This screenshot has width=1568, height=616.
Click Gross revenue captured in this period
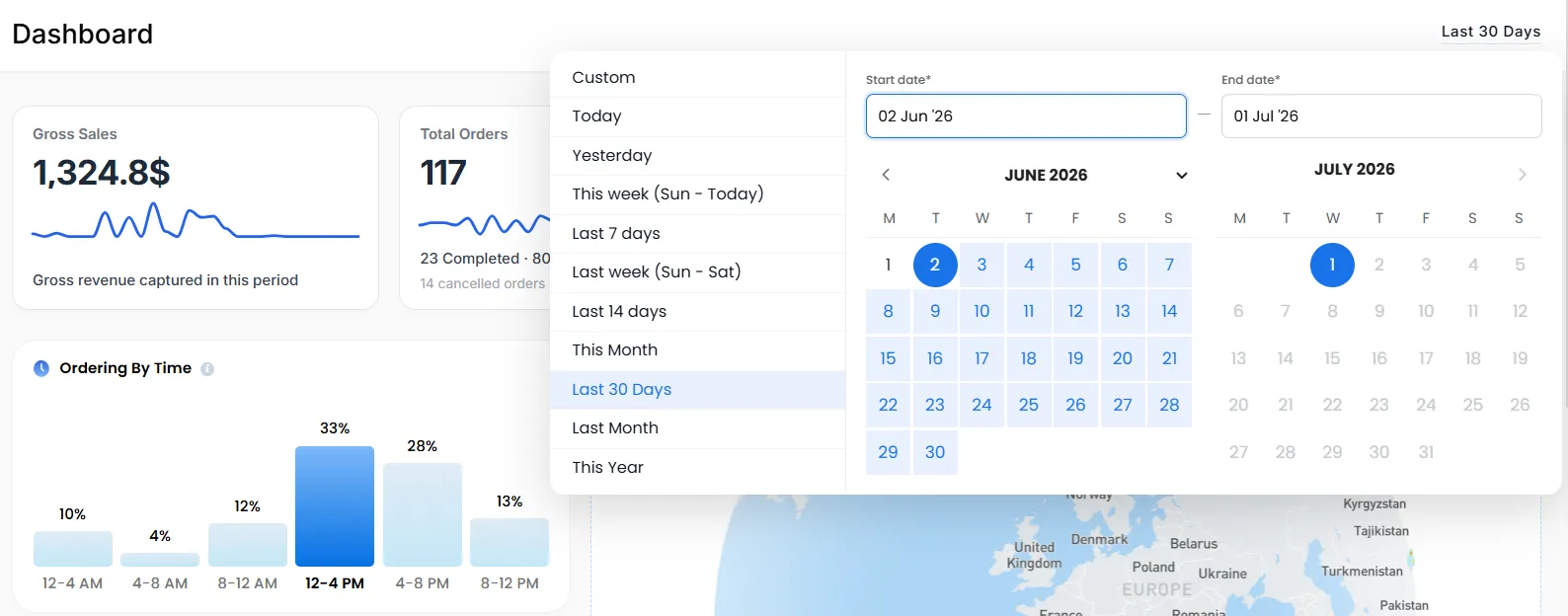coord(165,280)
